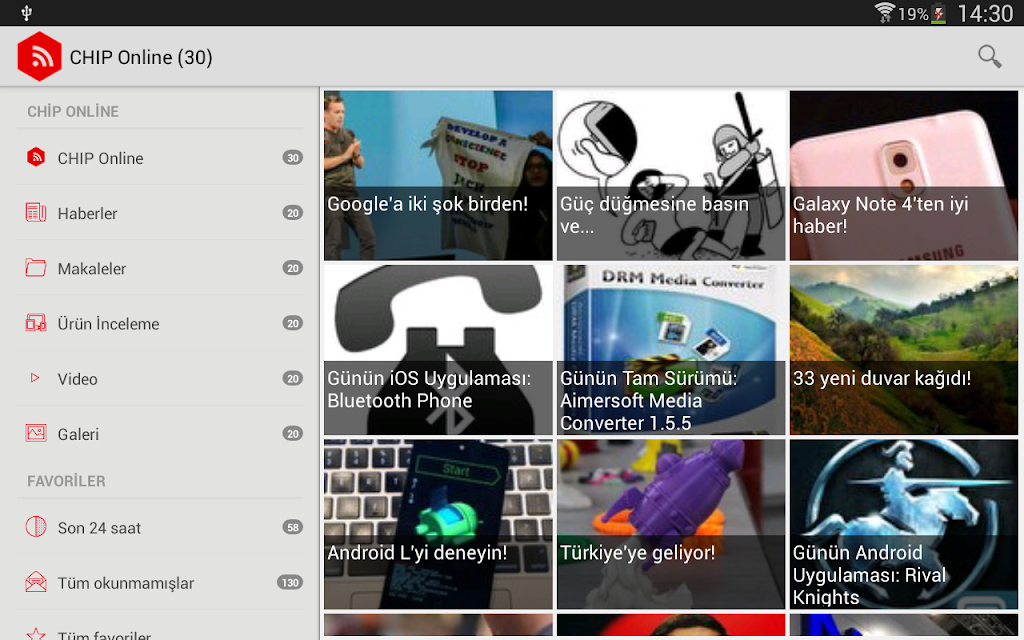Select the Galeri picture icon

(36, 433)
